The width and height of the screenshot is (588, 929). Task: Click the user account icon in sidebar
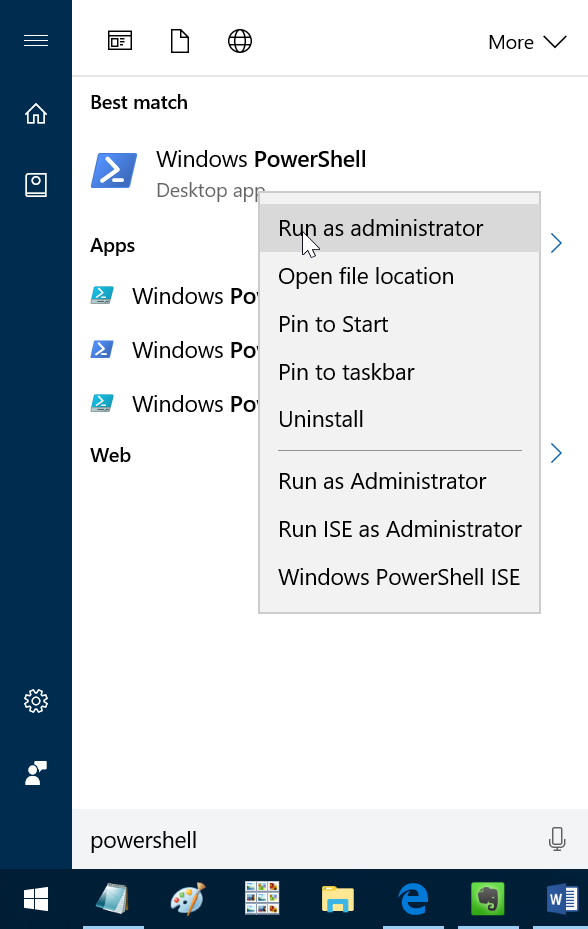pyautogui.click(x=36, y=773)
